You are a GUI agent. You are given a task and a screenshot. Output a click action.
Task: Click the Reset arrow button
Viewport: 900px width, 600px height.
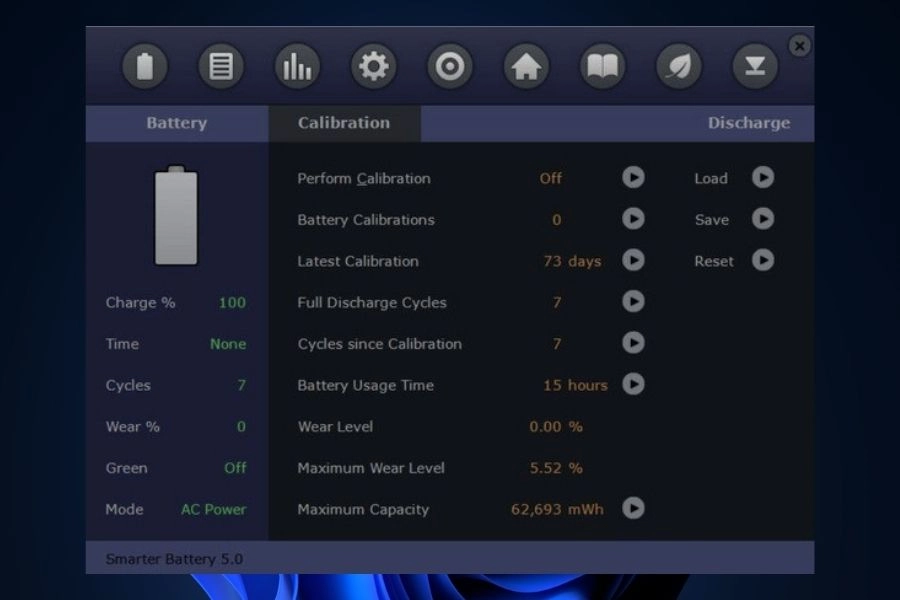(x=763, y=260)
